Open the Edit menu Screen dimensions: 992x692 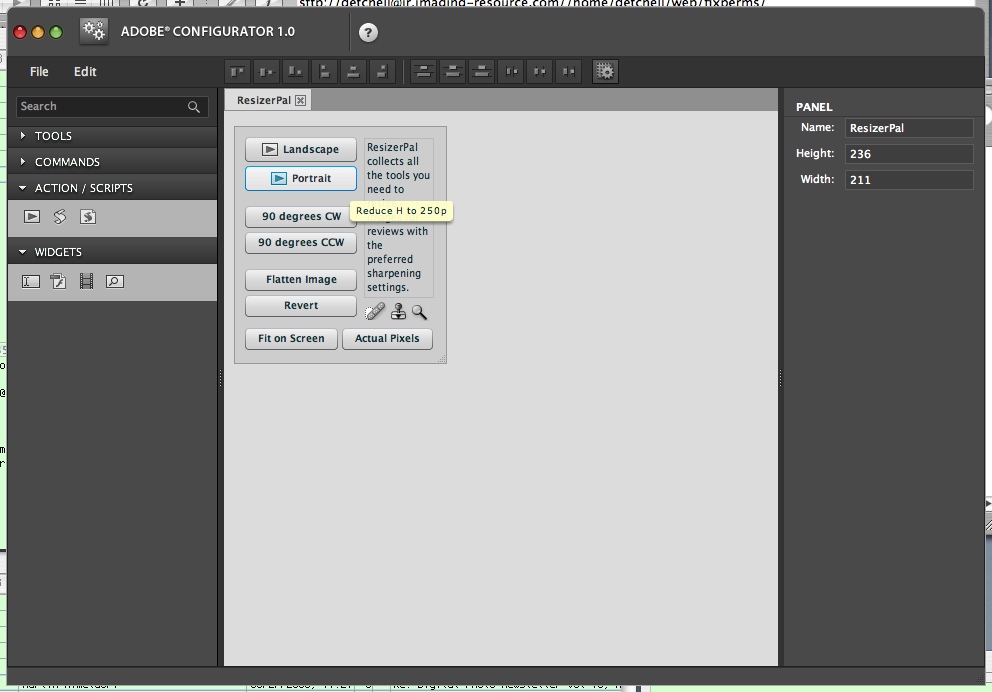point(85,72)
